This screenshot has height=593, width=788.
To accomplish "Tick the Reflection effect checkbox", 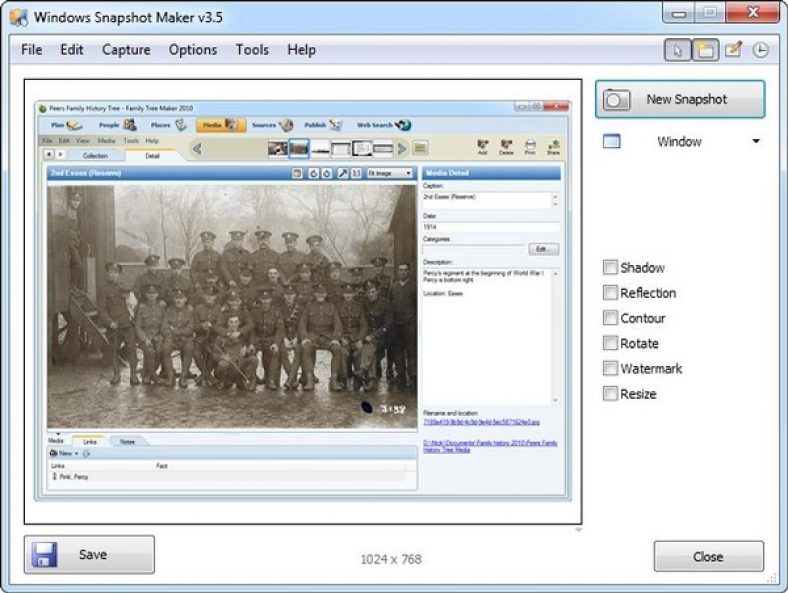I will point(610,293).
